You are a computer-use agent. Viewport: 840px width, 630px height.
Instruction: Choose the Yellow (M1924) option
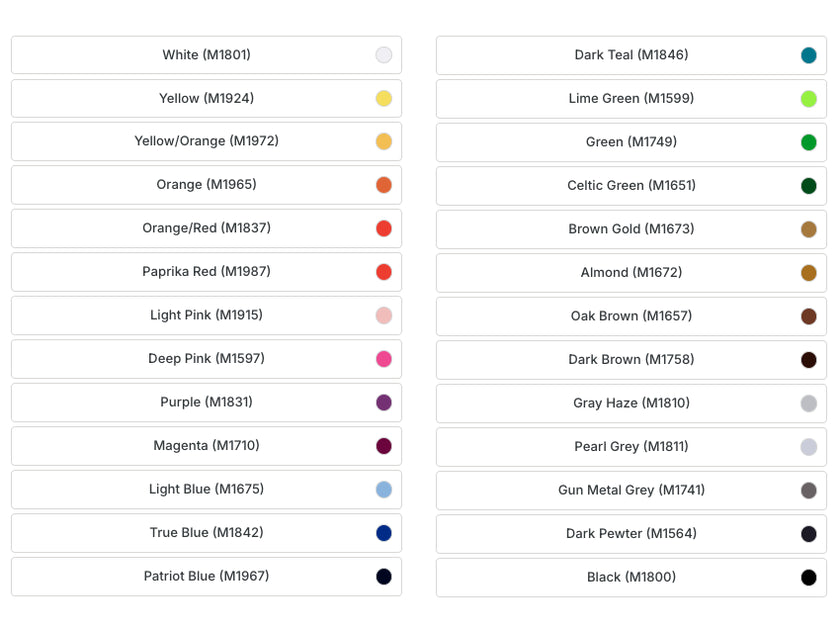click(x=206, y=98)
